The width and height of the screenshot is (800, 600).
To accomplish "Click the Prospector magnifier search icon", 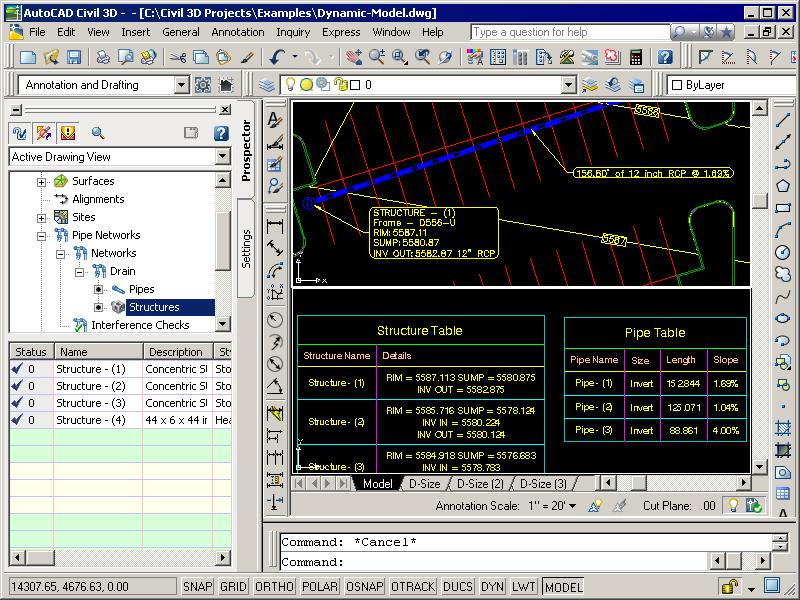I will coord(98,134).
